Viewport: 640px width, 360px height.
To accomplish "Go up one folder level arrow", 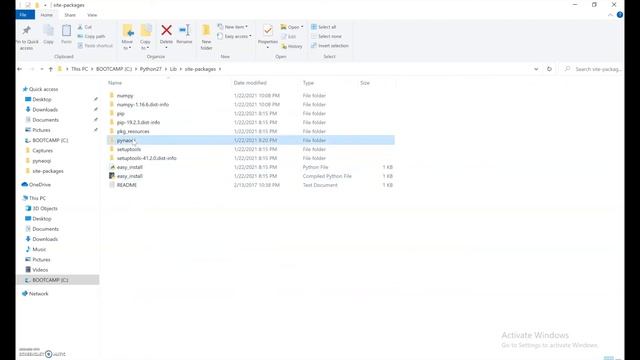I will (x=51, y=69).
